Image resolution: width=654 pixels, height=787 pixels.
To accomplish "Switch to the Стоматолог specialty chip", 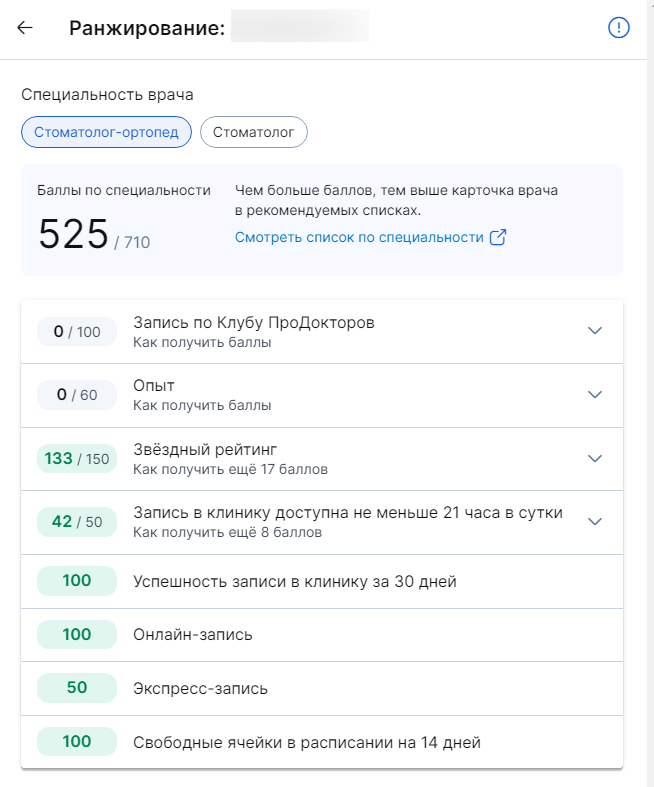I will (254, 132).
